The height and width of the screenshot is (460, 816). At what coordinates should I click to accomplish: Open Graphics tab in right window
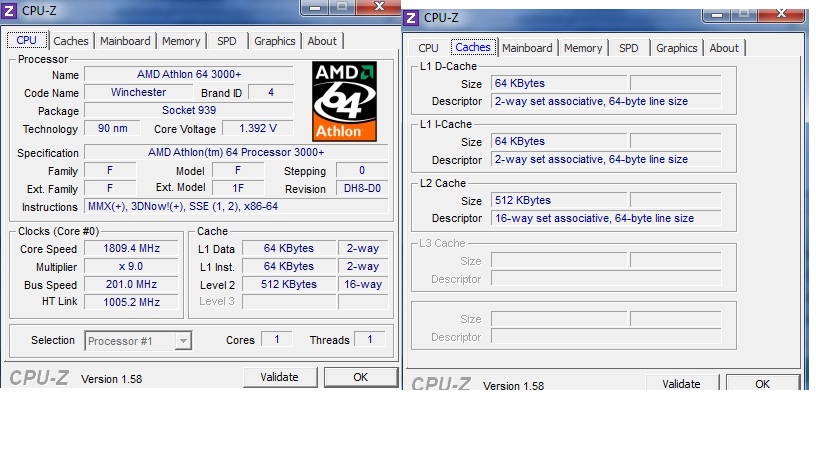click(x=677, y=48)
